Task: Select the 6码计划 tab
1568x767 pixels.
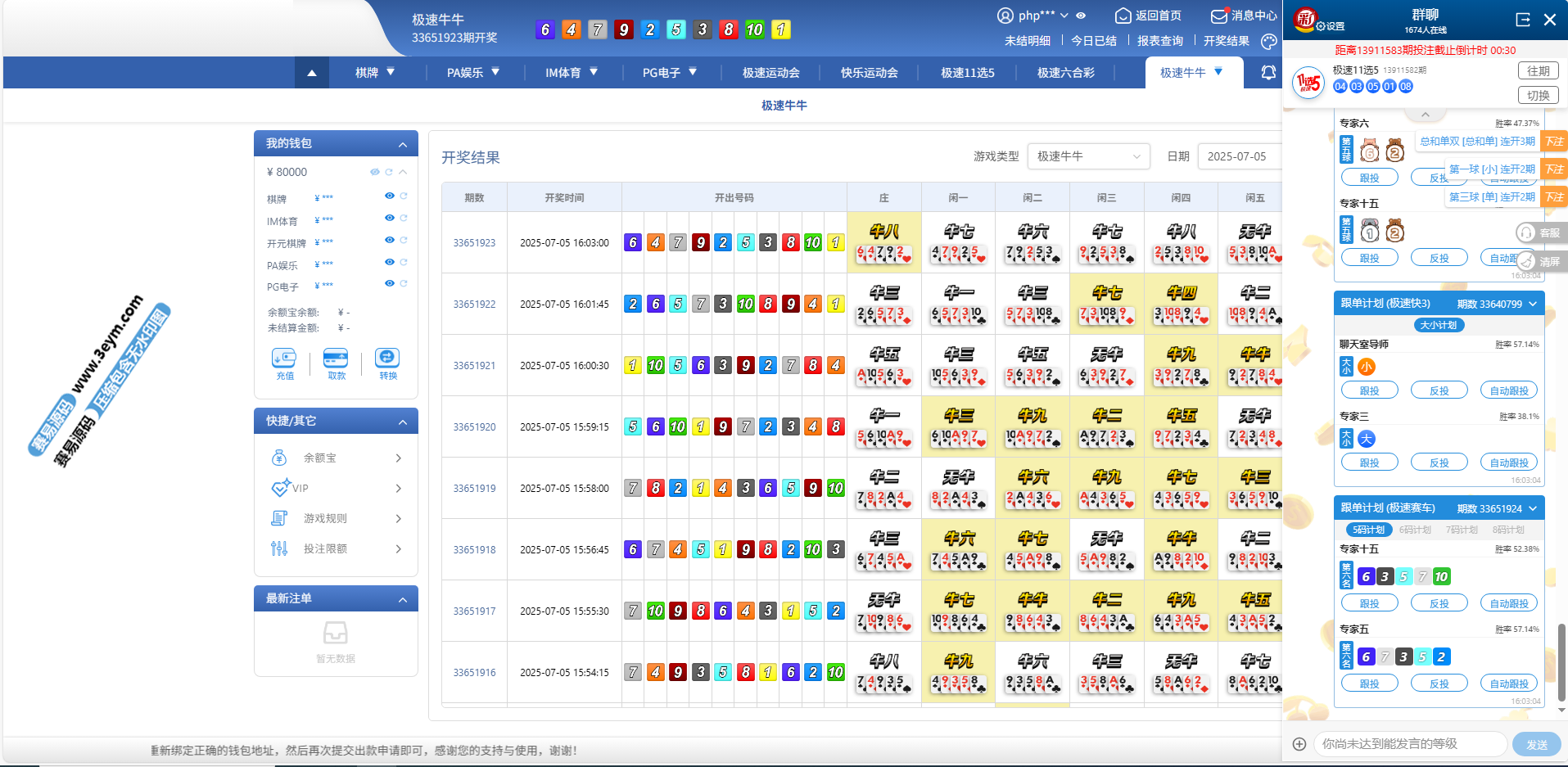Action: pos(1415,530)
